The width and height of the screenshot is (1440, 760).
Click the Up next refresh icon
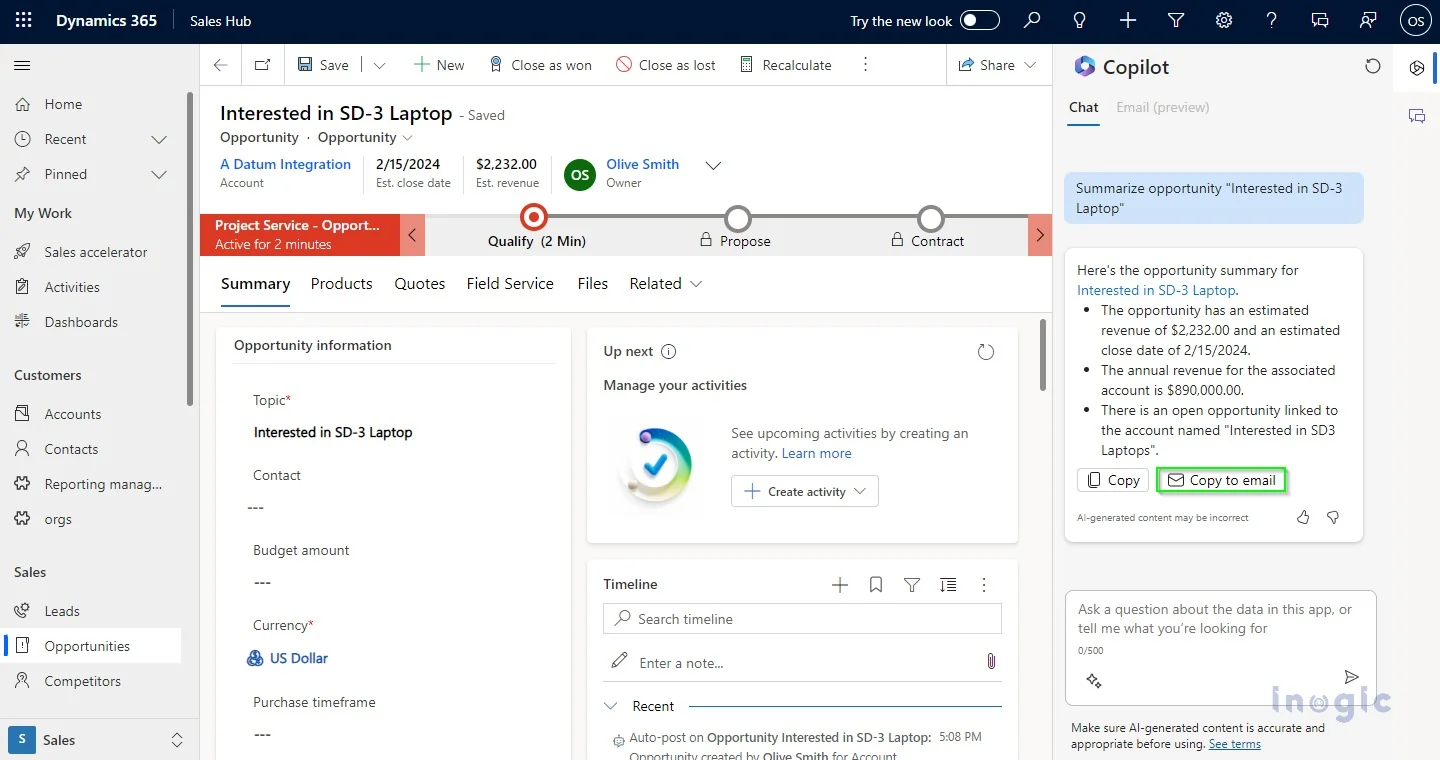point(986,352)
